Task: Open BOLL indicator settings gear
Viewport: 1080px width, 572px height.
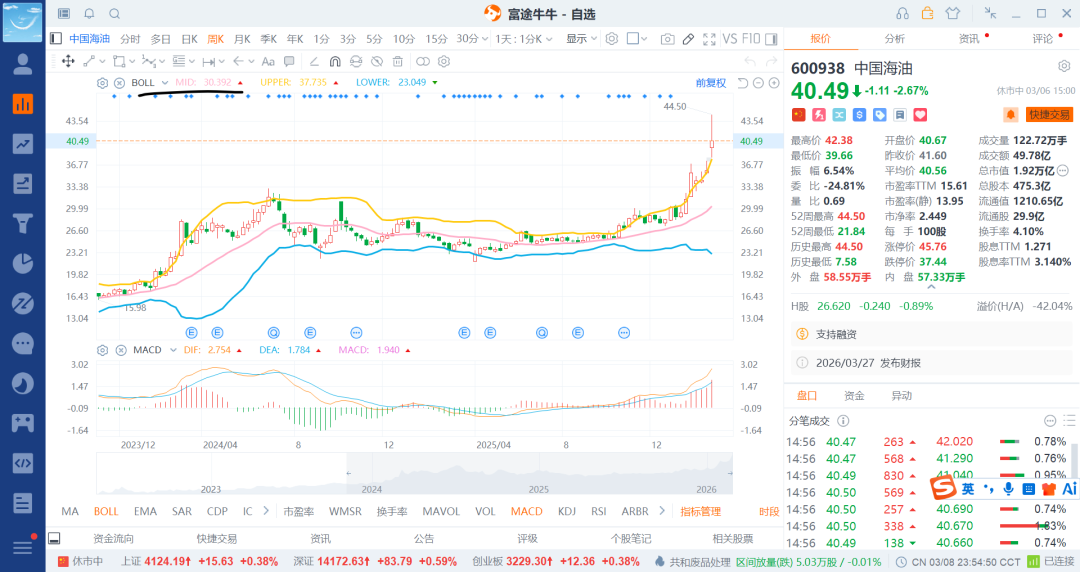Action: [x=103, y=83]
